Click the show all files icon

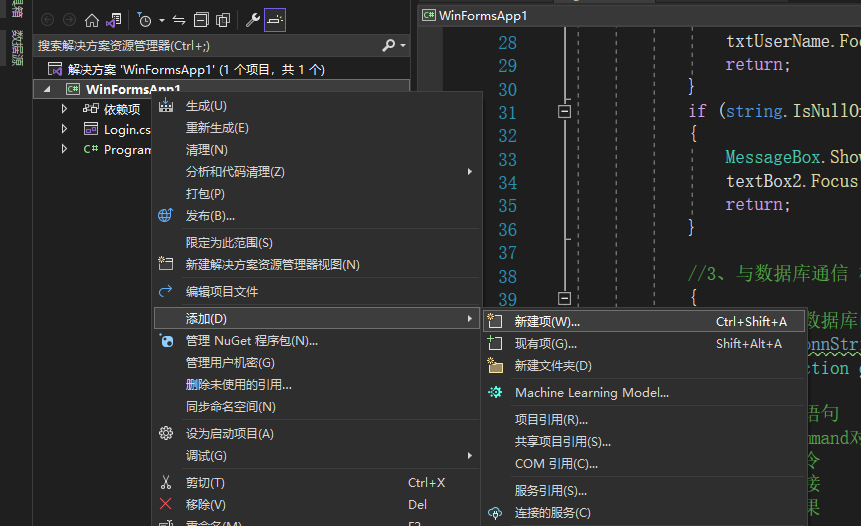[223, 20]
